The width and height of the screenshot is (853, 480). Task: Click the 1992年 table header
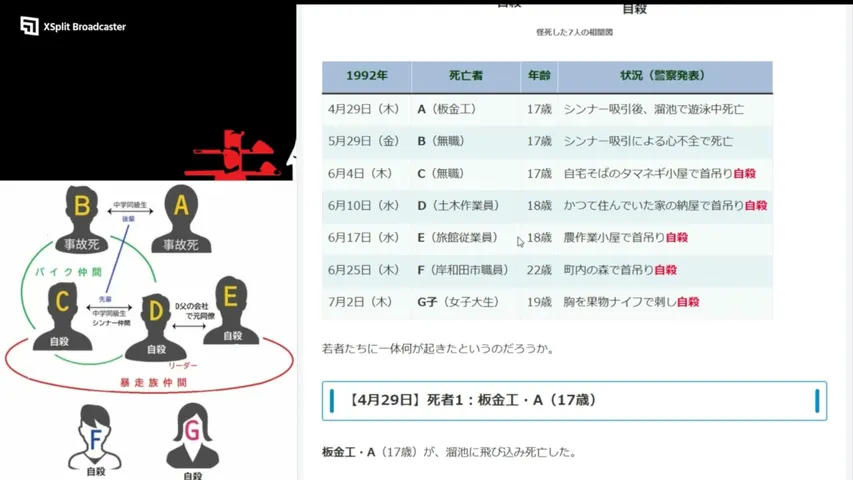click(367, 76)
